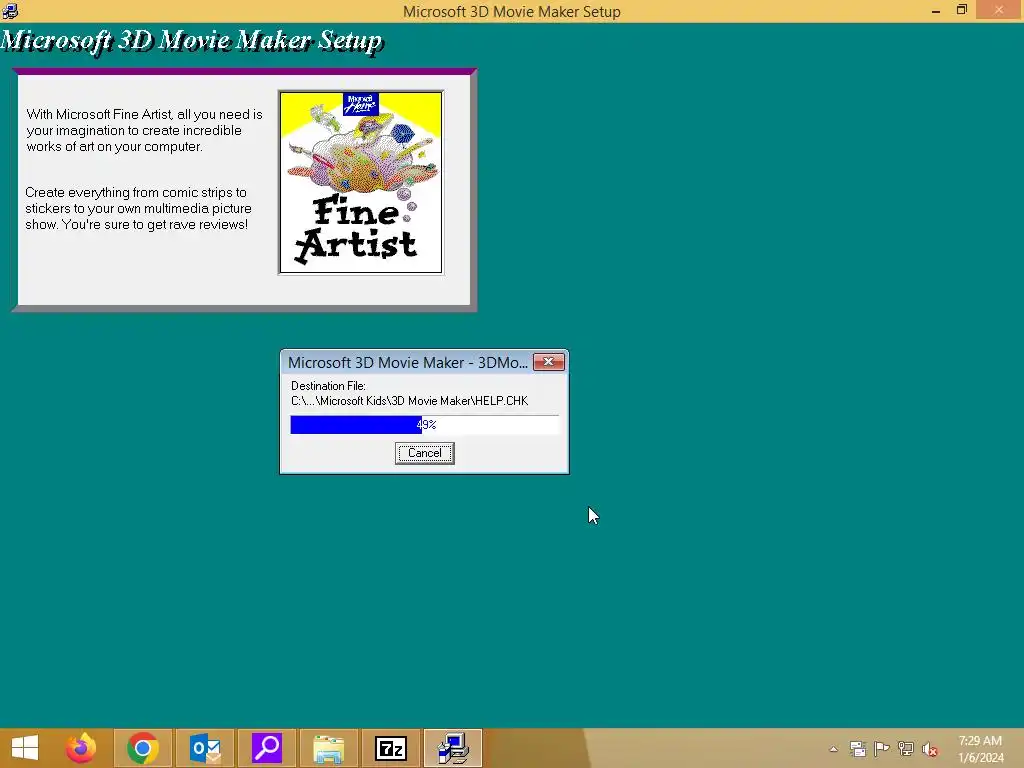
Task: Click the Fine Artist product box image
Action: click(361, 182)
